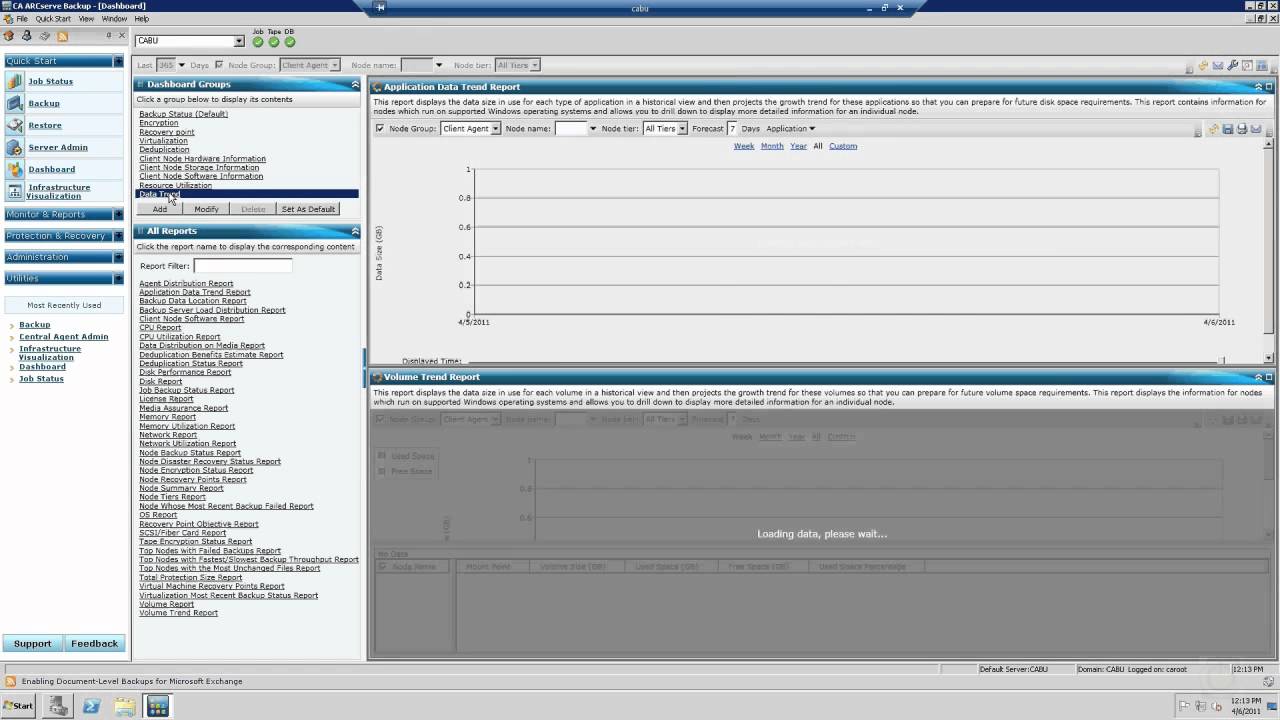Open the Job Status icon in Quick Start
The image size is (1280, 720).
click(x=14, y=82)
